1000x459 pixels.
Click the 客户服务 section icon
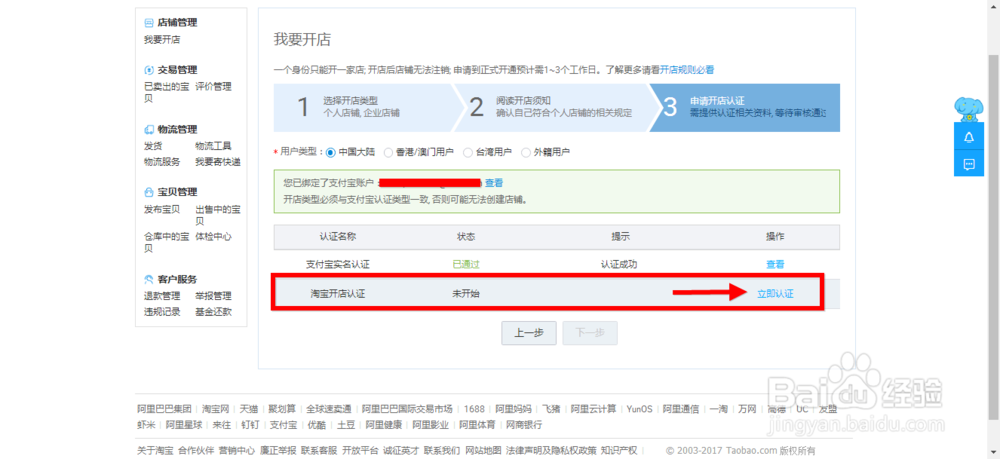[149, 279]
